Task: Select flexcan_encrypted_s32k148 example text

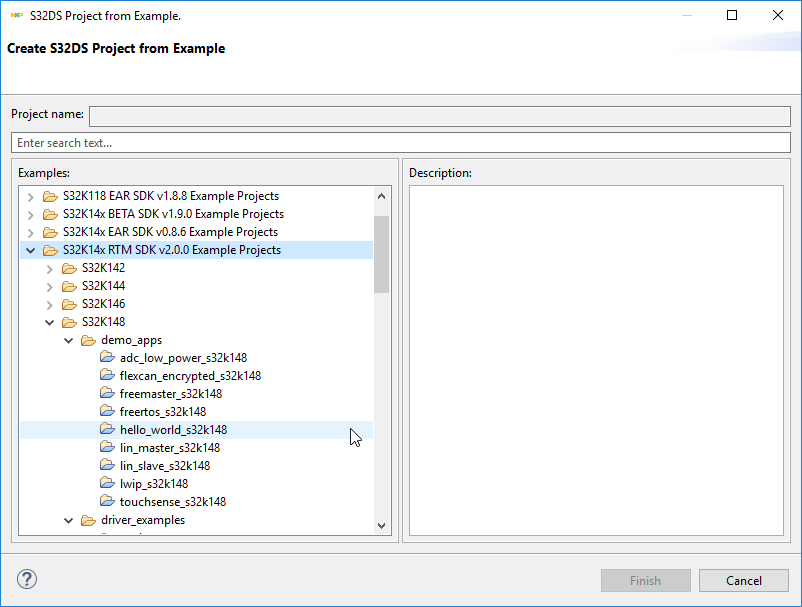Action: [190, 376]
